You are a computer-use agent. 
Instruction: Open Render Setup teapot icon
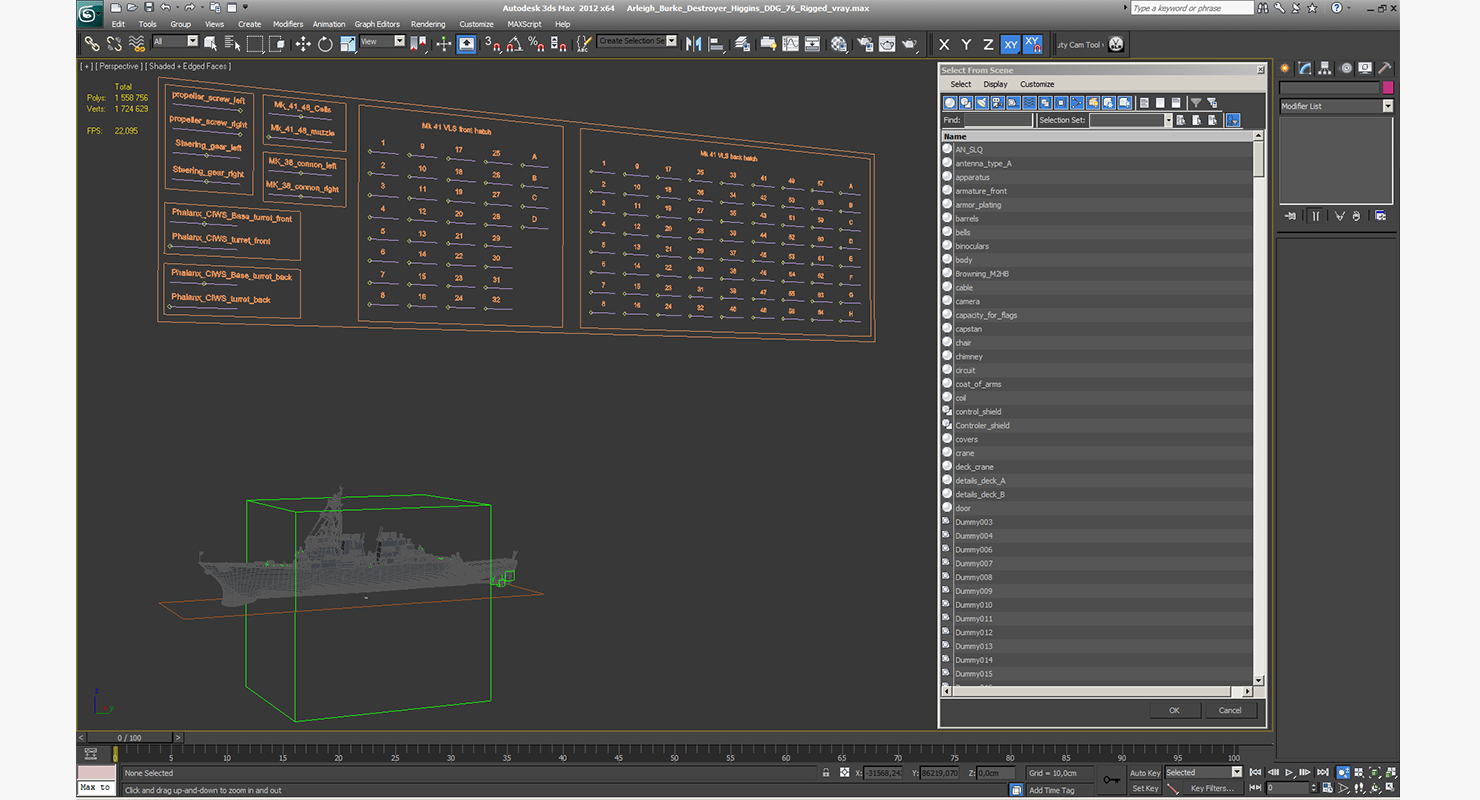coord(864,44)
